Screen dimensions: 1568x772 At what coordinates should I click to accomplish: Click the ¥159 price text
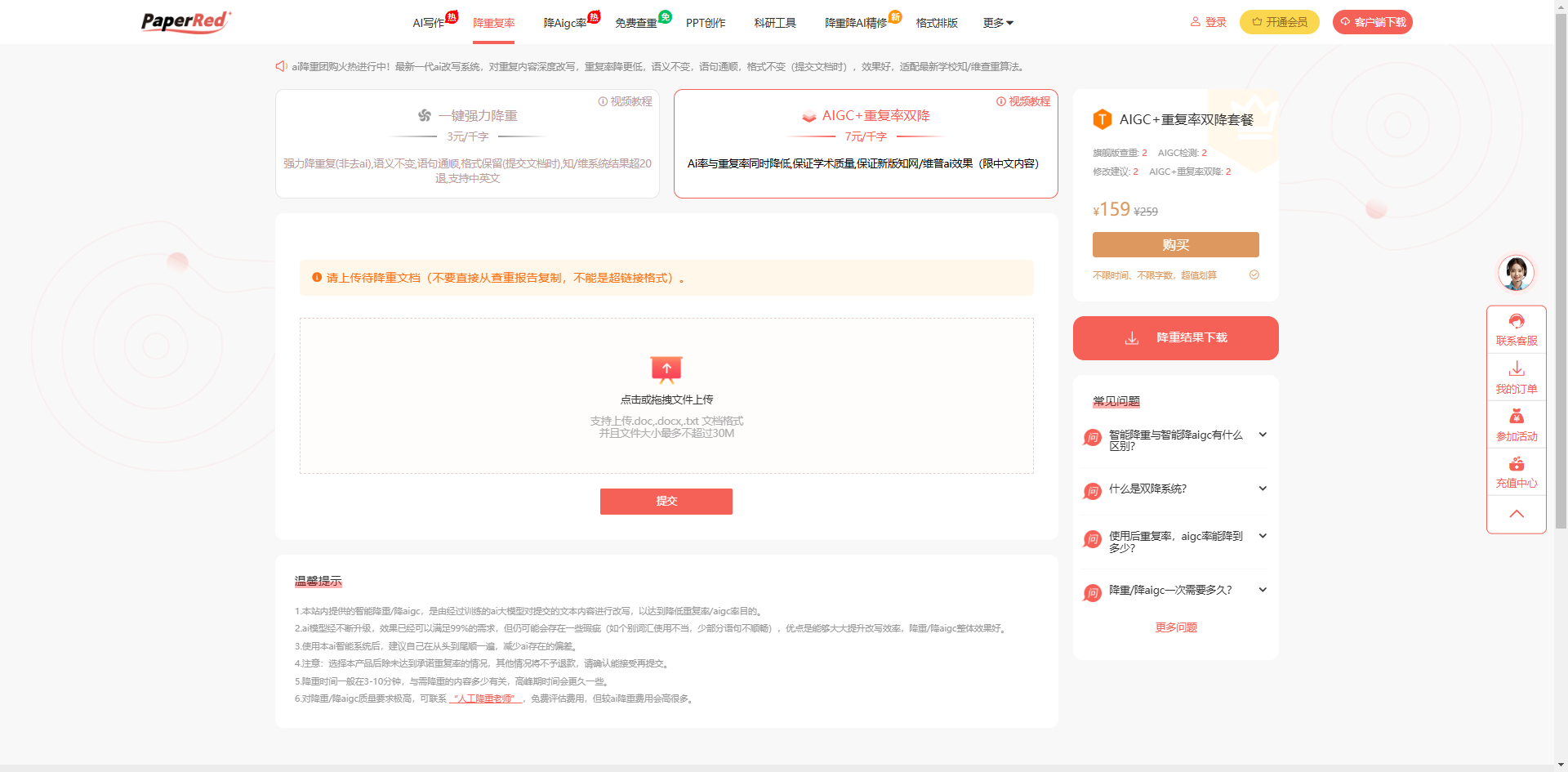coord(1111,210)
